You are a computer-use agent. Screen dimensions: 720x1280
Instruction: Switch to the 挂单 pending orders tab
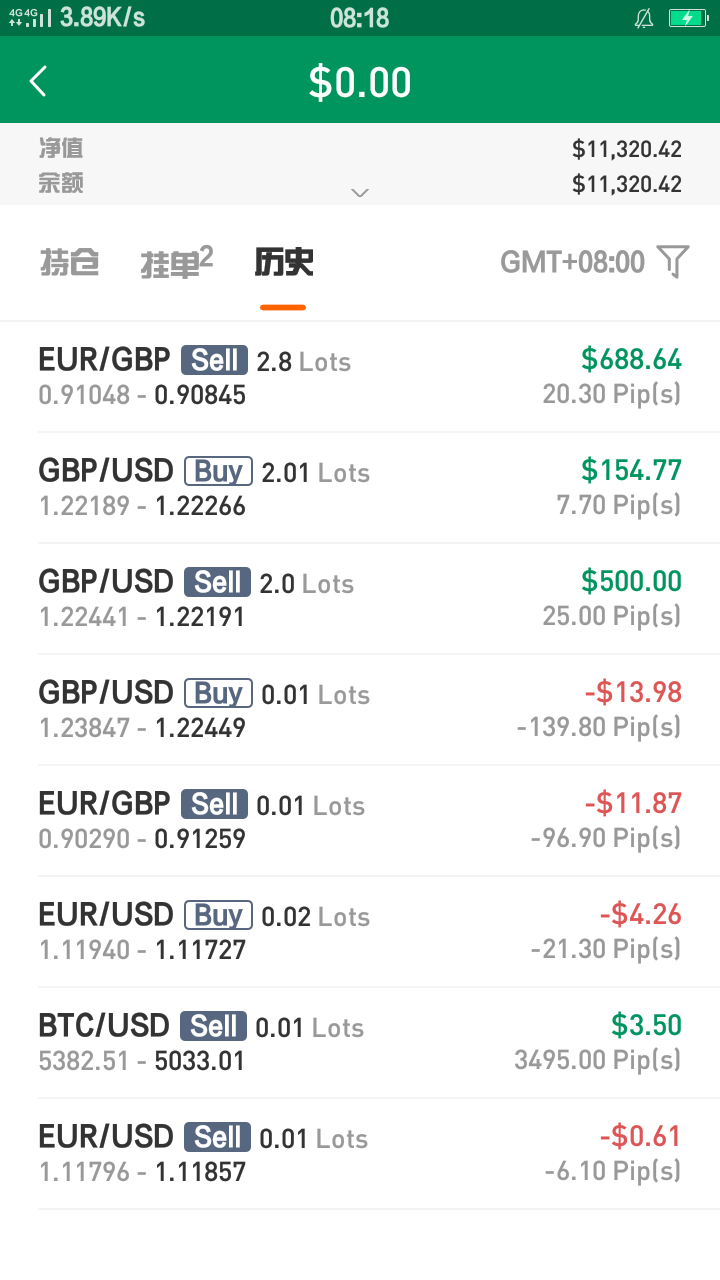[x=176, y=262]
